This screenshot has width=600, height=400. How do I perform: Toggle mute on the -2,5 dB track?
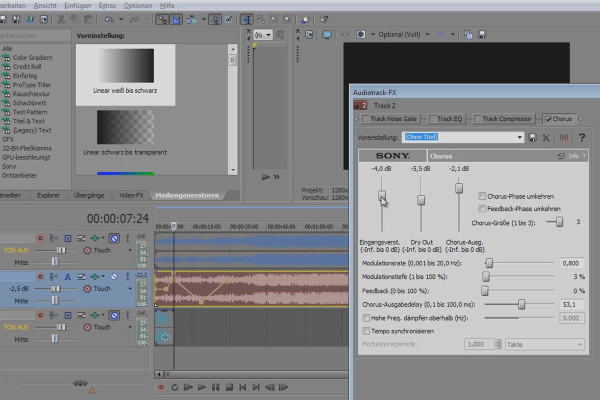(x=114, y=276)
